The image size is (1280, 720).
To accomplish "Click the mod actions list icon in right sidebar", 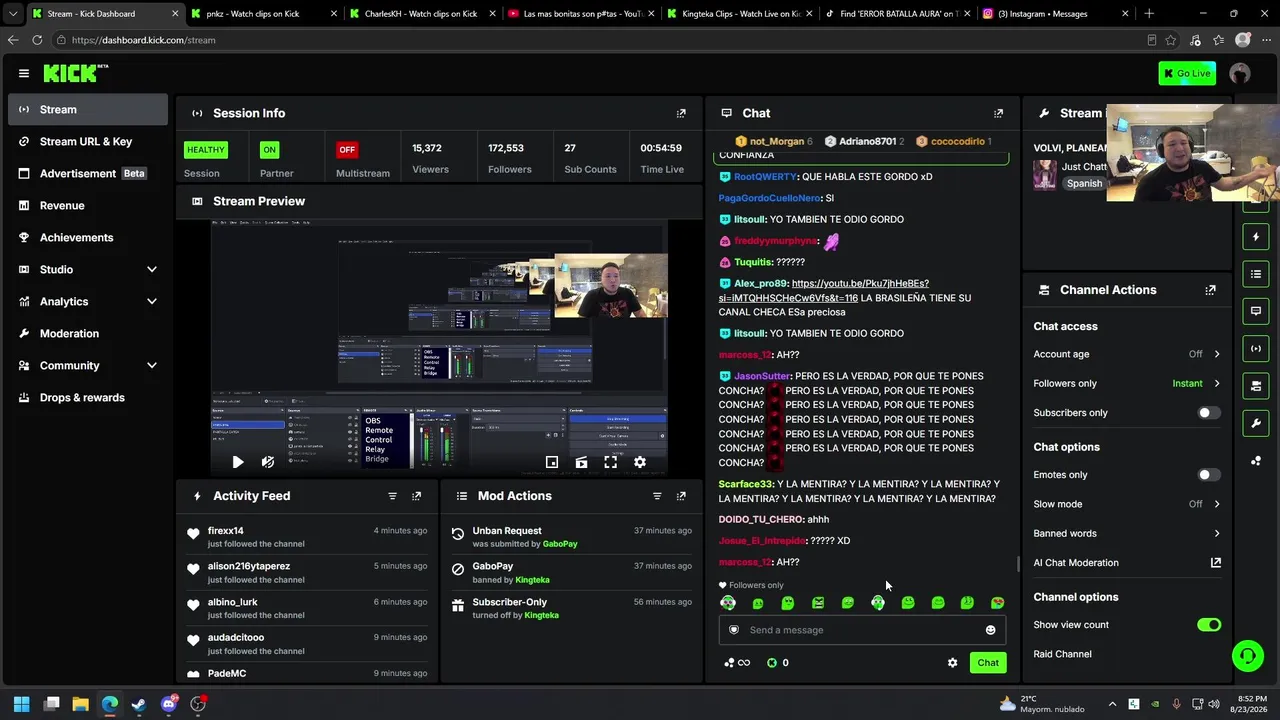I will pos(1256,274).
